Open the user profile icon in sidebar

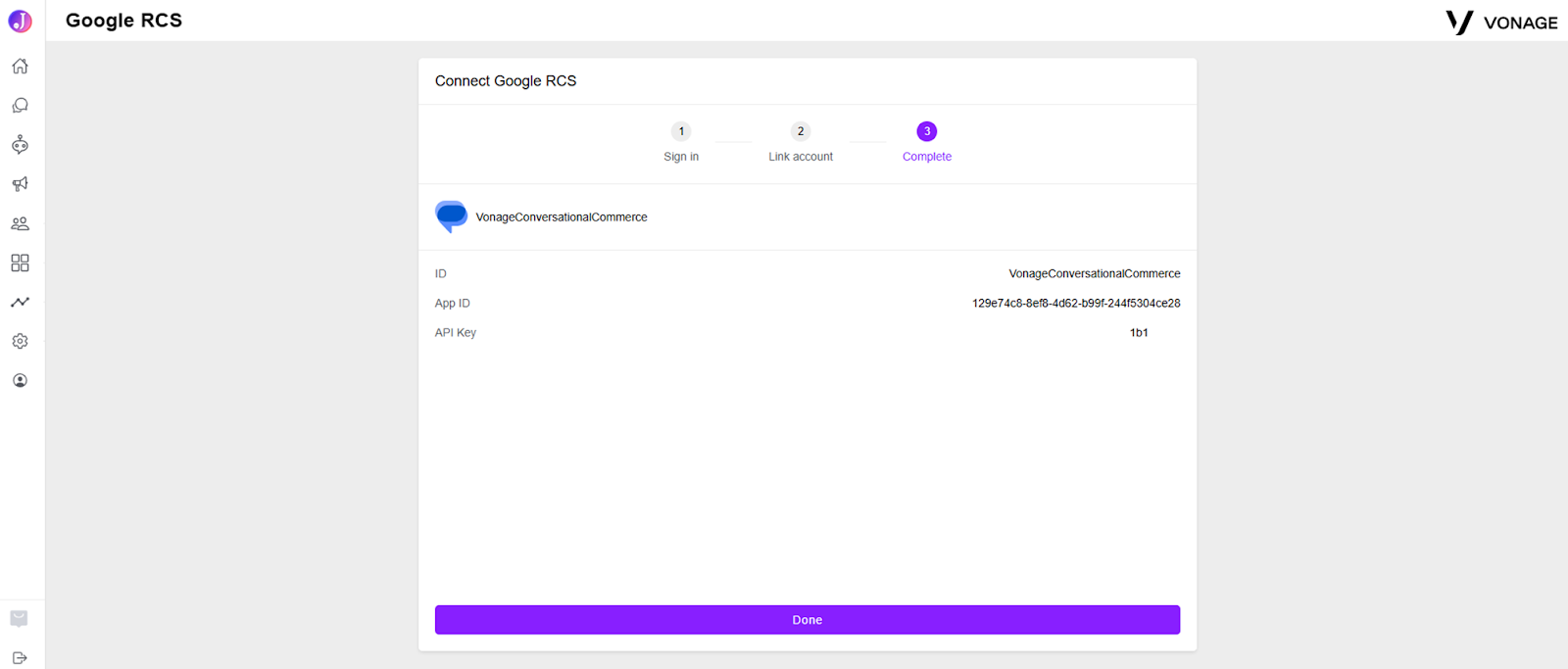(x=20, y=380)
